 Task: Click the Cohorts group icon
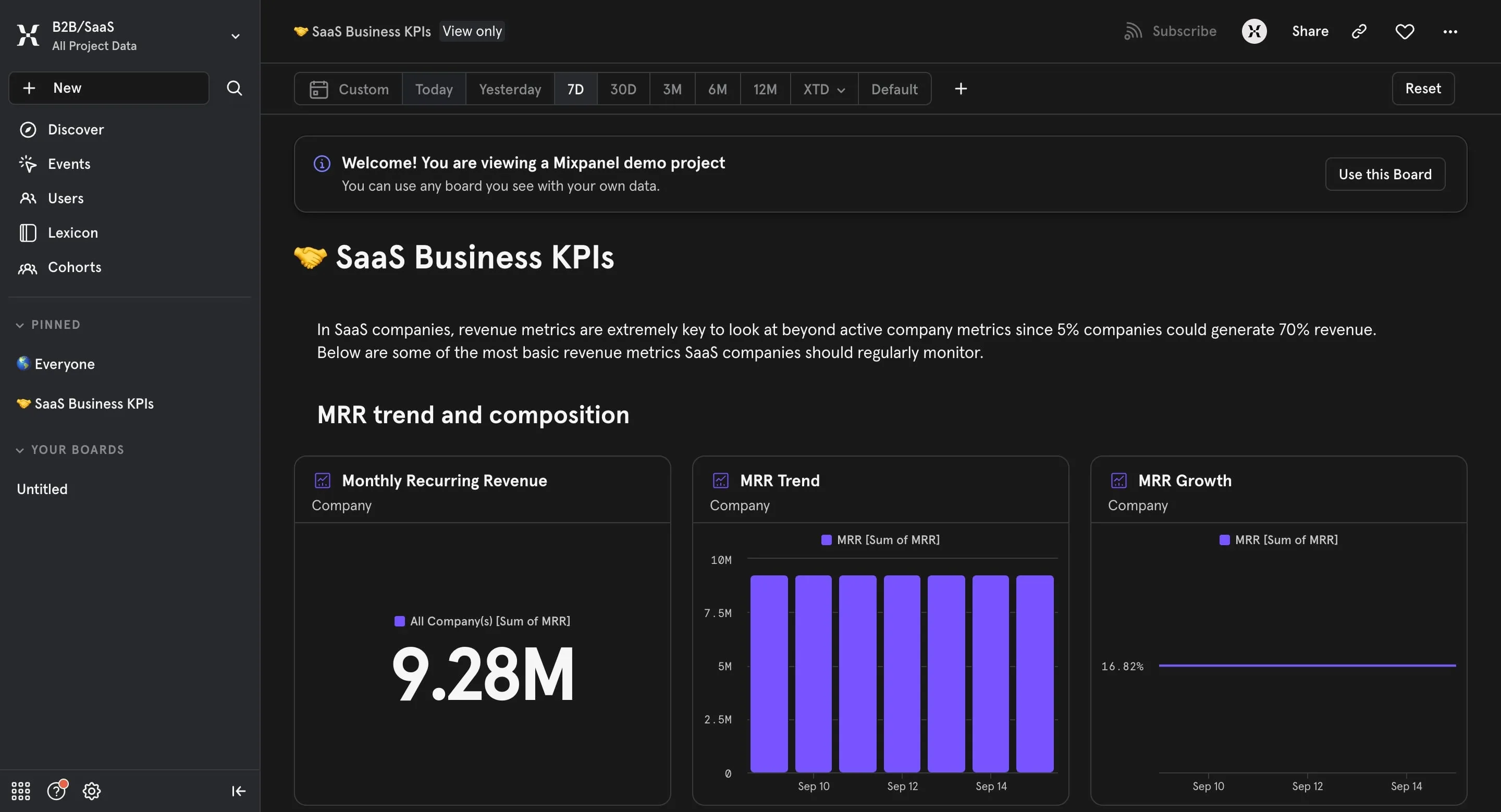pyautogui.click(x=28, y=267)
